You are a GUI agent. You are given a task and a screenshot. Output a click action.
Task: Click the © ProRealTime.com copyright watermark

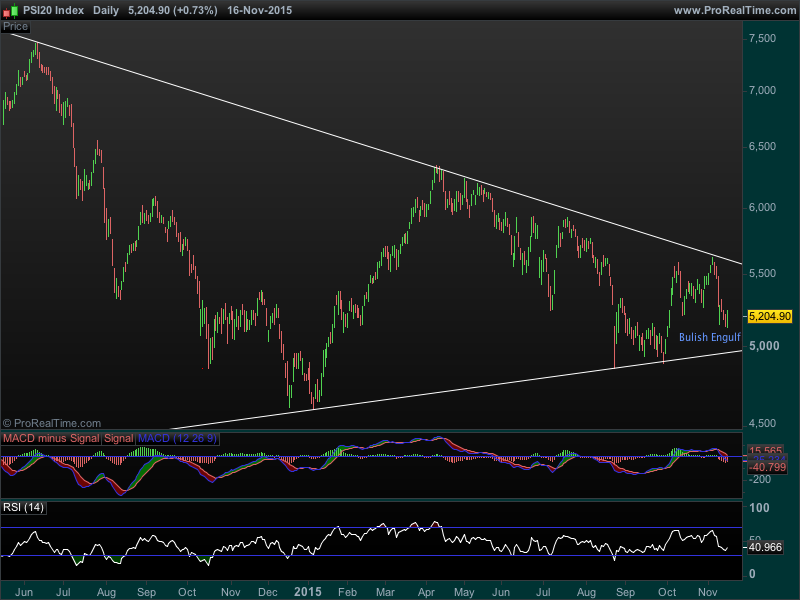click(52, 424)
